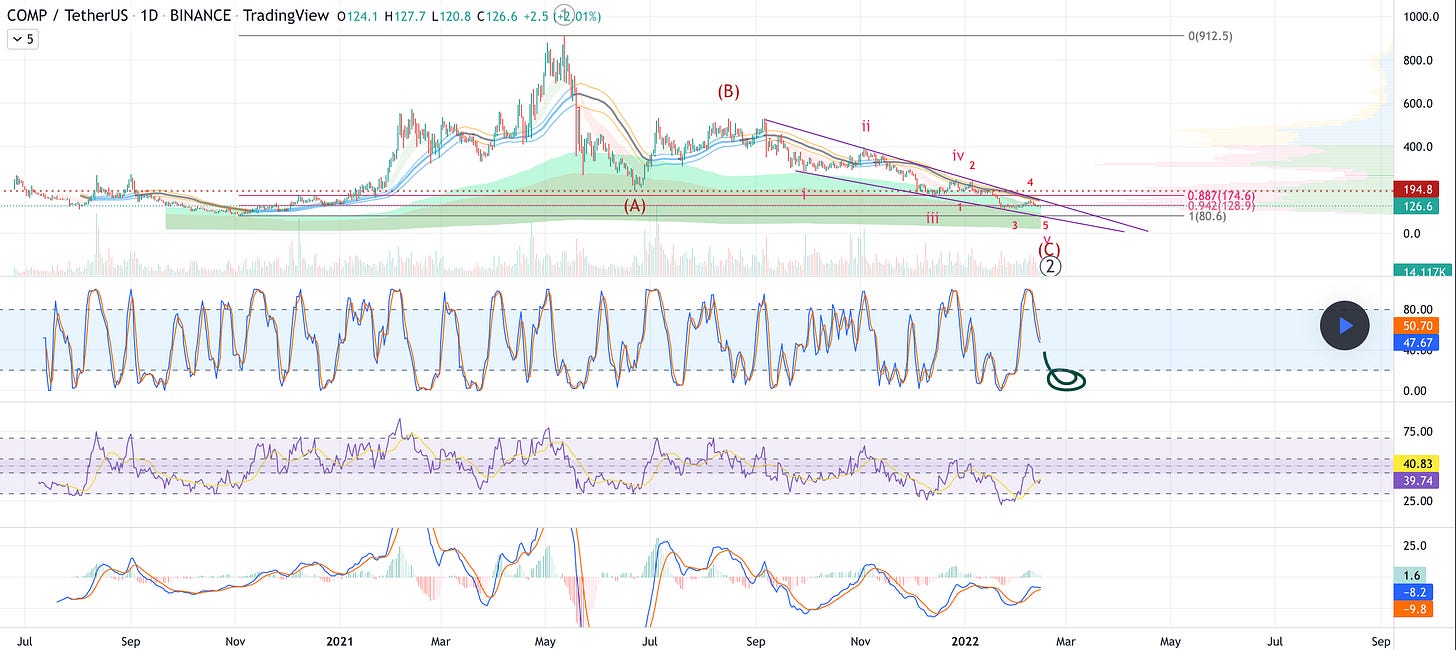Click the circled plus icon near price change
The height and width of the screenshot is (650, 1456).
[x=564, y=16]
